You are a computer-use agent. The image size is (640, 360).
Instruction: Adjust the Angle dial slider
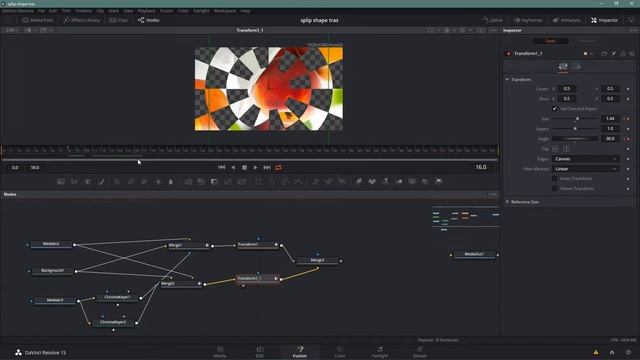click(x=575, y=139)
